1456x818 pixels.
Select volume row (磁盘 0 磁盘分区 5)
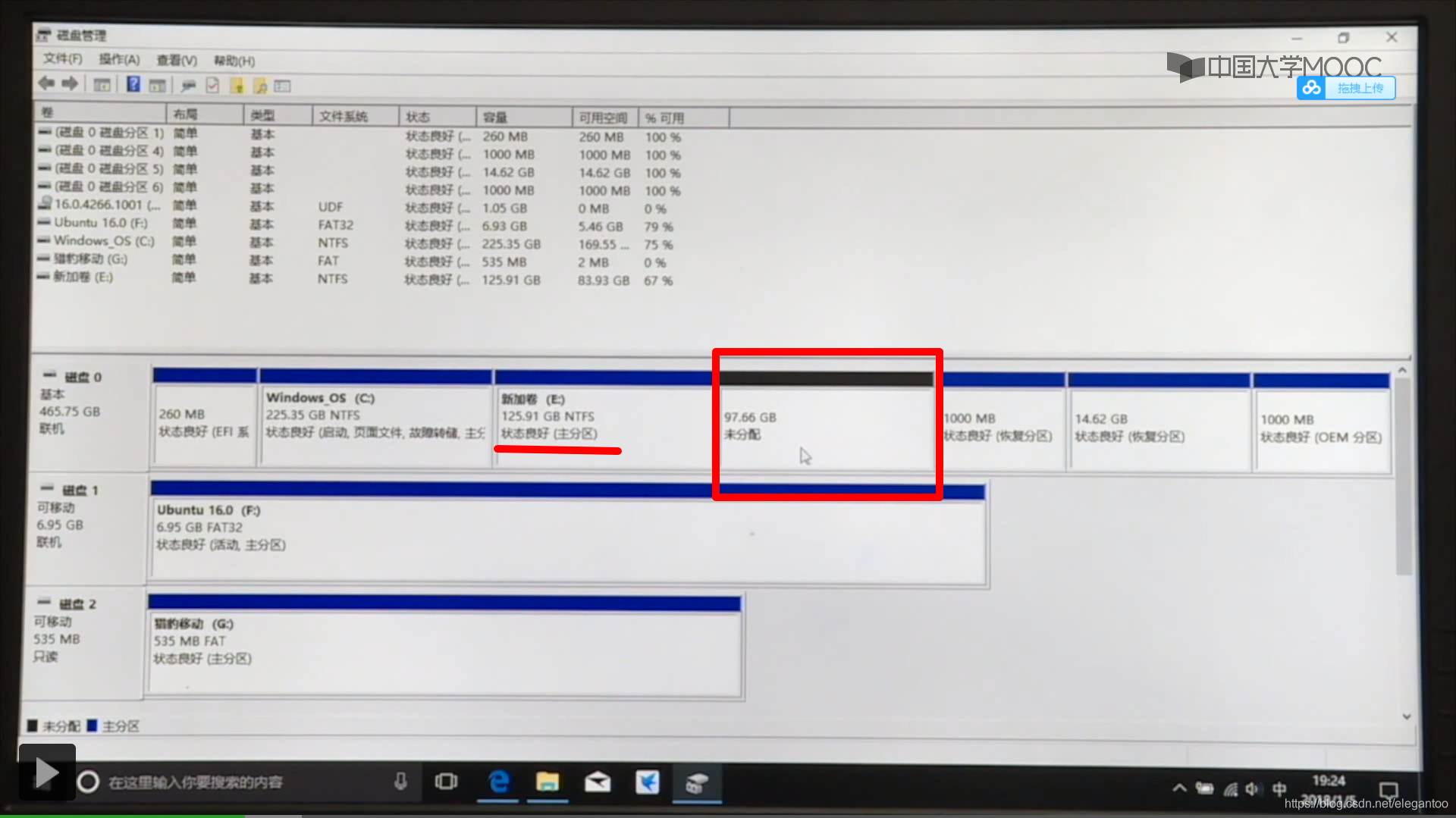(x=360, y=171)
